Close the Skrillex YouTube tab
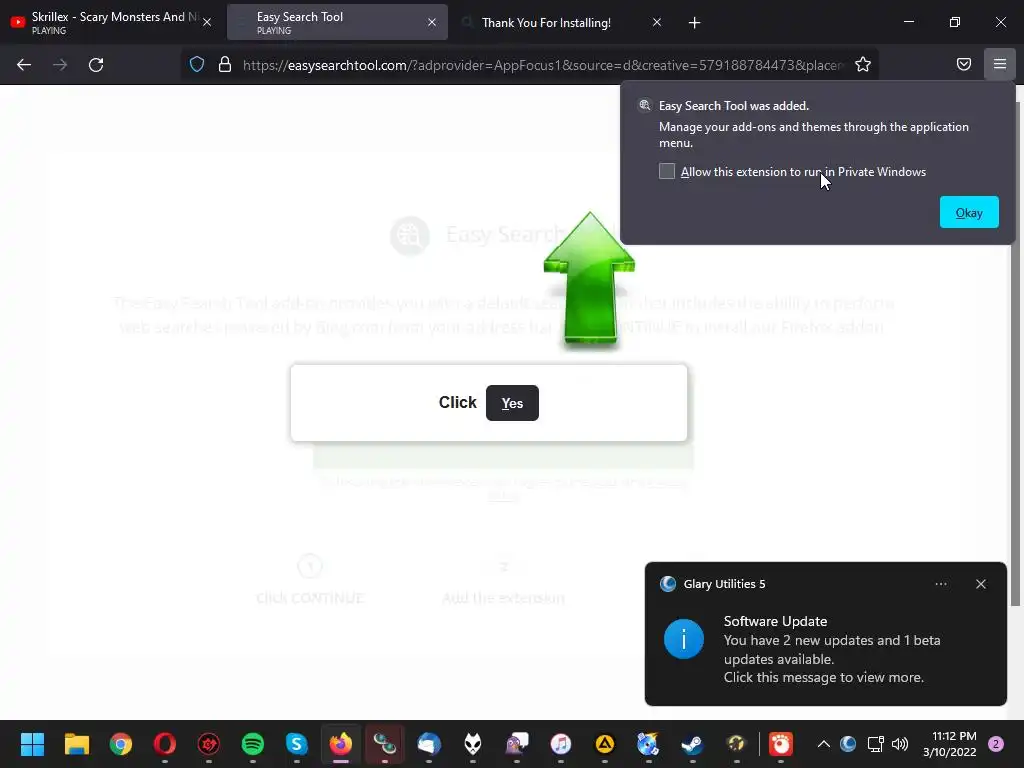The width and height of the screenshot is (1024, 768). click(x=207, y=22)
